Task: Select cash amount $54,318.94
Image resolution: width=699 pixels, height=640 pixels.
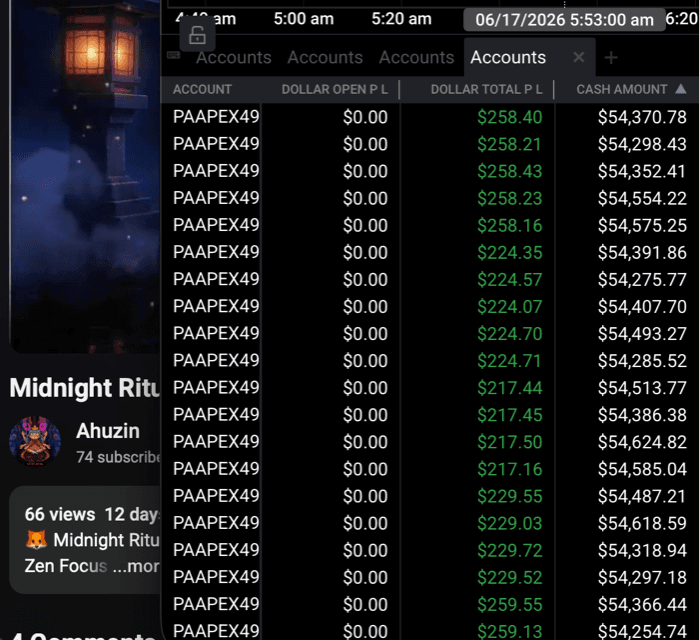Action: click(642, 550)
